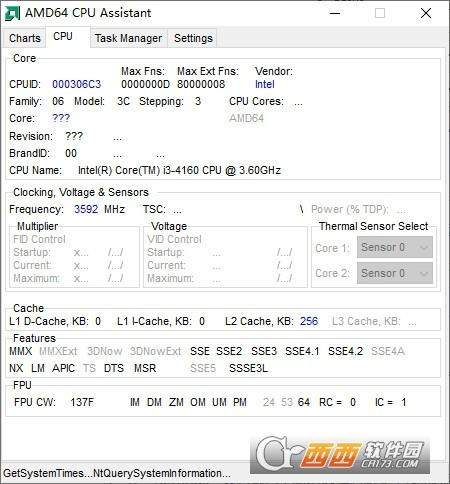Click the GetSystemTimes status bar text
This screenshot has width=450, height=484.
tap(117, 473)
